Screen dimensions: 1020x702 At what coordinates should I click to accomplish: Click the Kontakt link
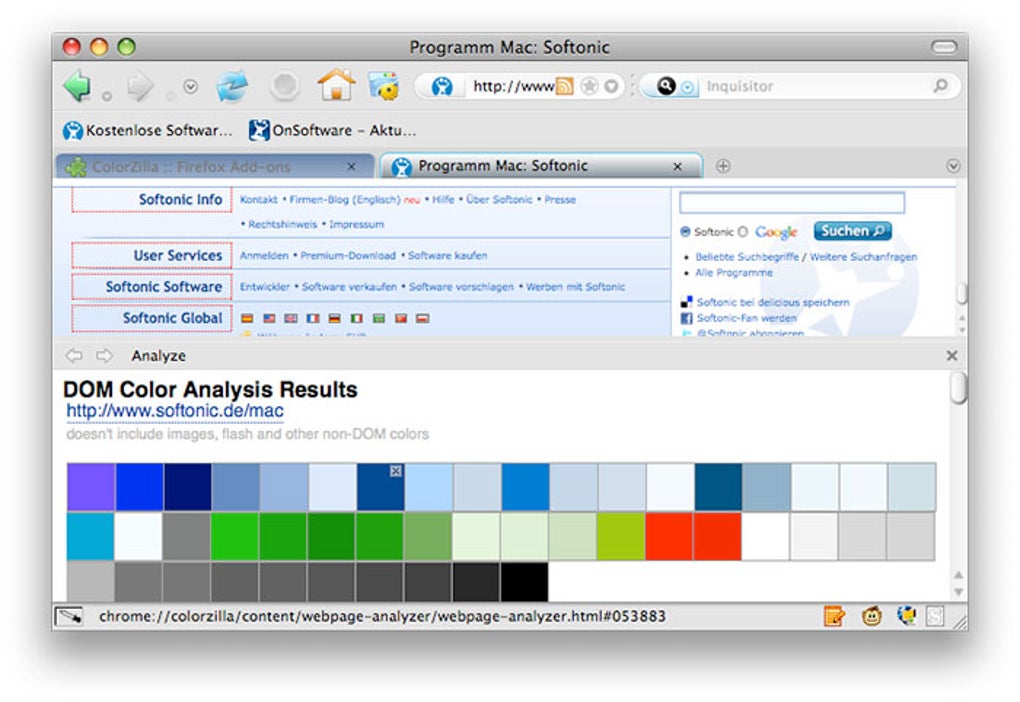pos(258,200)
